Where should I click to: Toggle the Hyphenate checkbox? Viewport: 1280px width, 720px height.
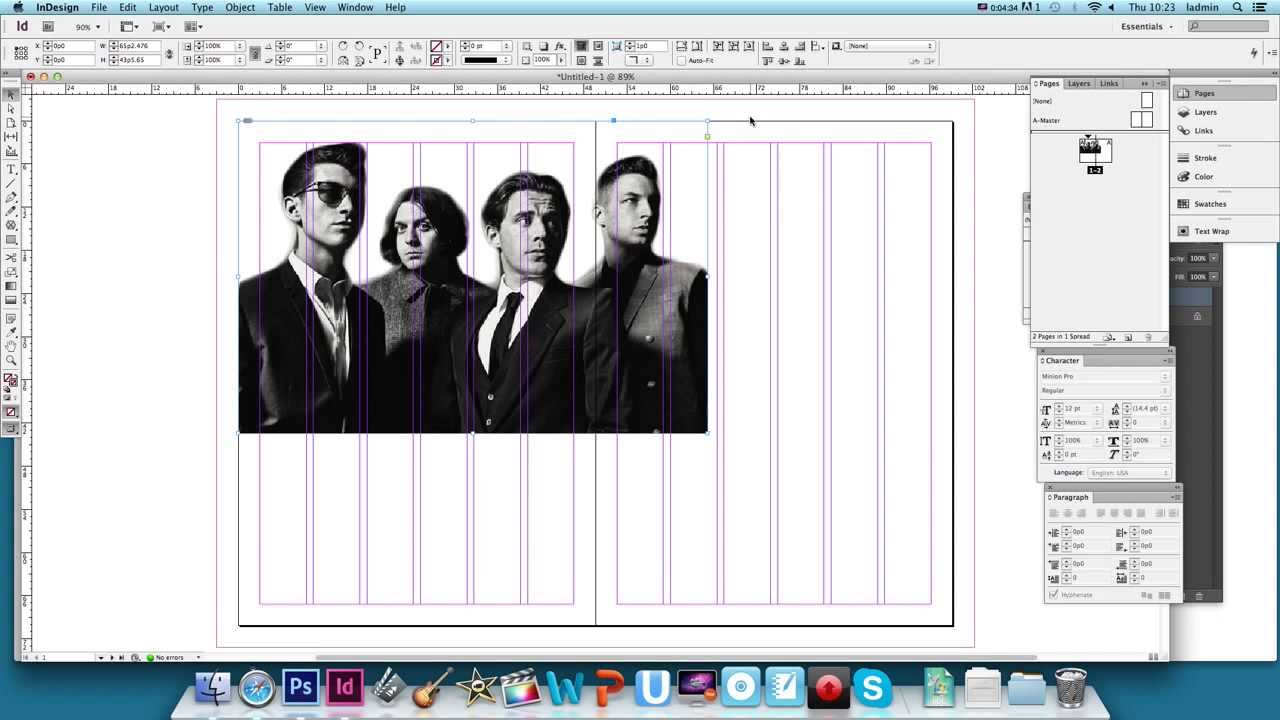tap(1053, 595)
